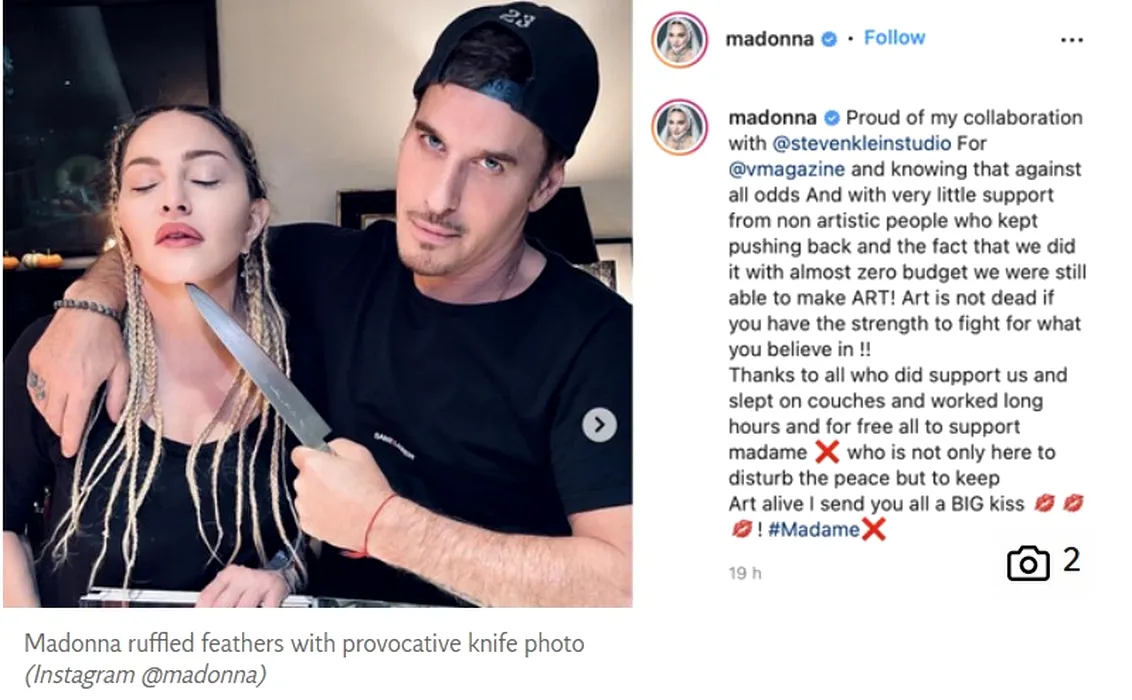The height and width of the screenshot is (700, 1132).
Task: Open the @vmagazine mention link
Action: (786, 170)
